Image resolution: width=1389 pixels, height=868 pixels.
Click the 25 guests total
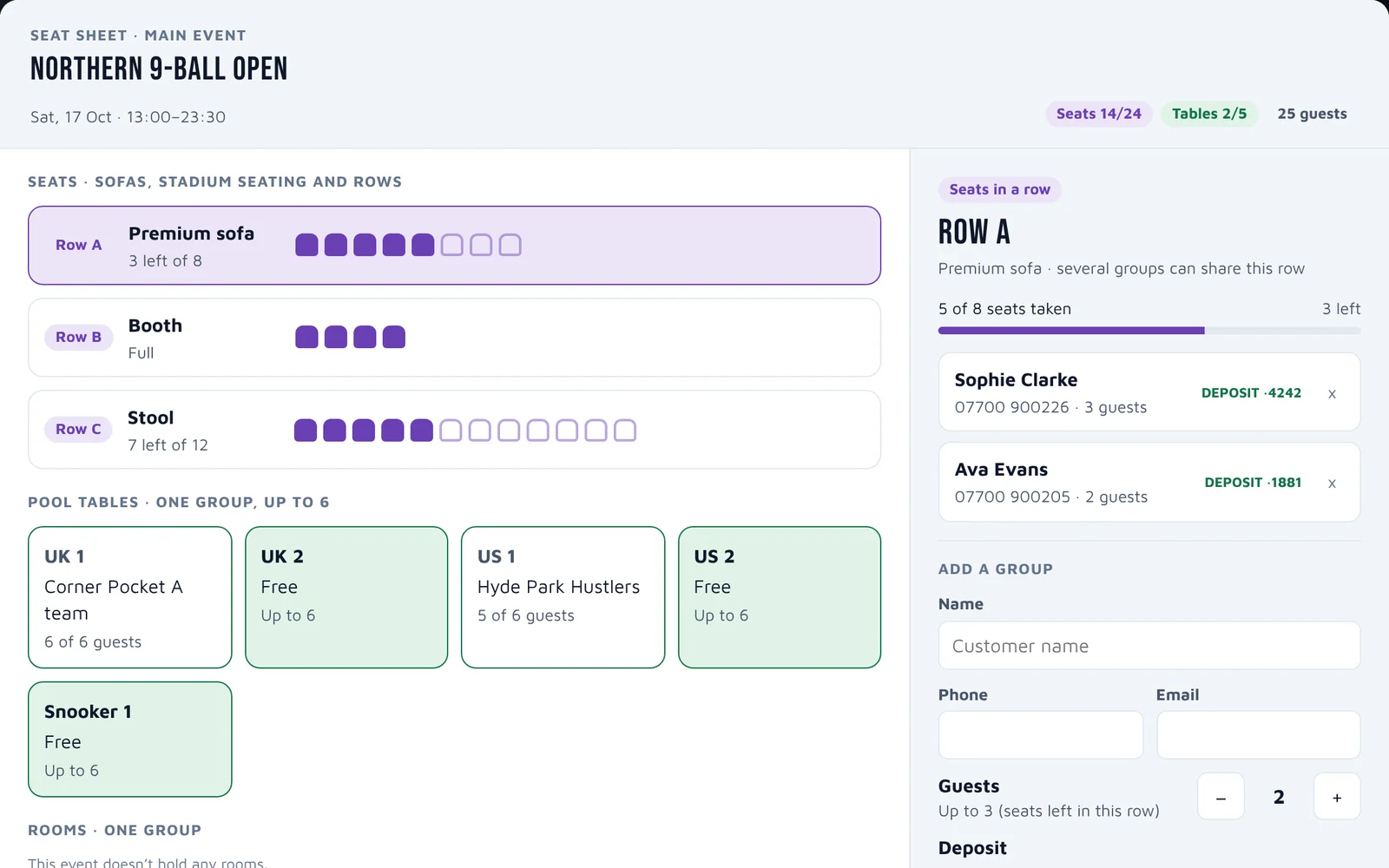[x=1312, y=114]
